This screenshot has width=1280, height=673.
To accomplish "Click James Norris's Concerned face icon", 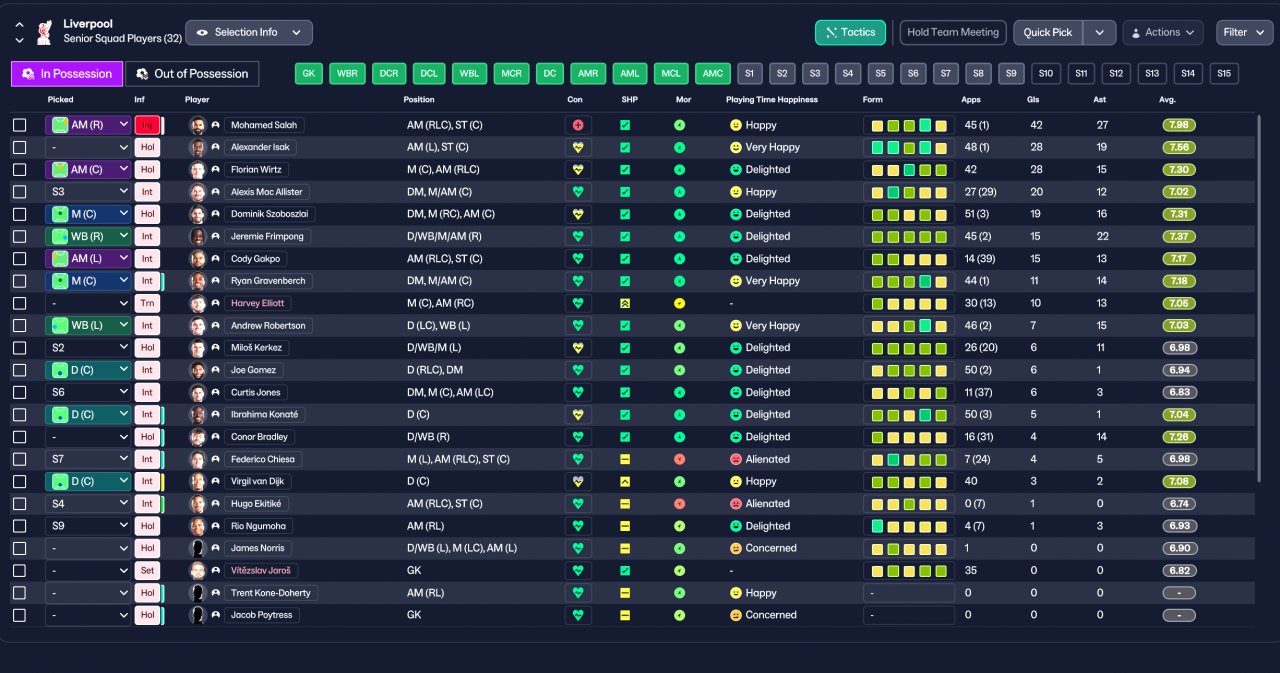I will pyautogui.click(x=736, y=548).
